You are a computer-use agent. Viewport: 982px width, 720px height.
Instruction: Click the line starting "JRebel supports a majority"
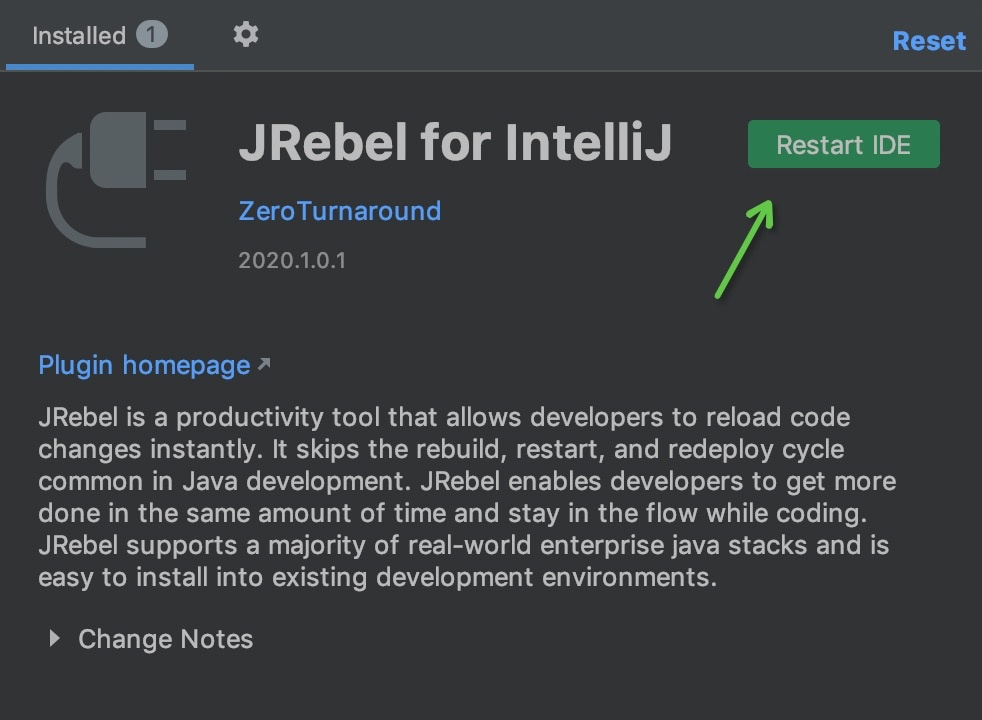point(463,546)
